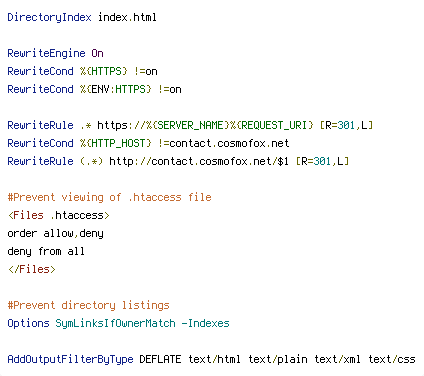Screen dimensions: 424x376
Task: Click the 'text/css' MIME type
Action: tap(392, 359)
